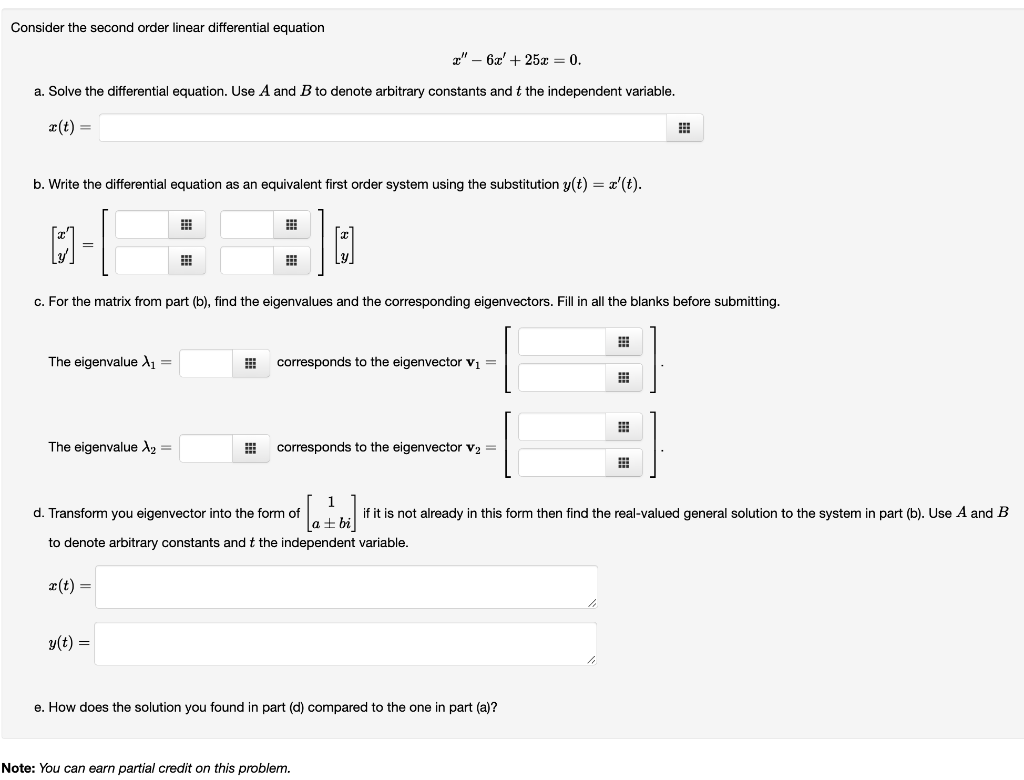Open the equation editor for eigenvalue λ1

[x=250, y=363]
